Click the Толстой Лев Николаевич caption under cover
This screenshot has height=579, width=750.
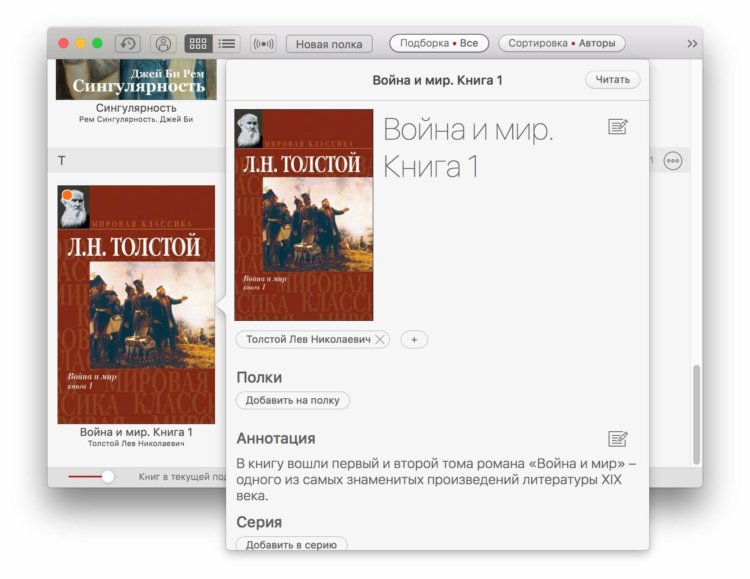[x=136, y=444]
